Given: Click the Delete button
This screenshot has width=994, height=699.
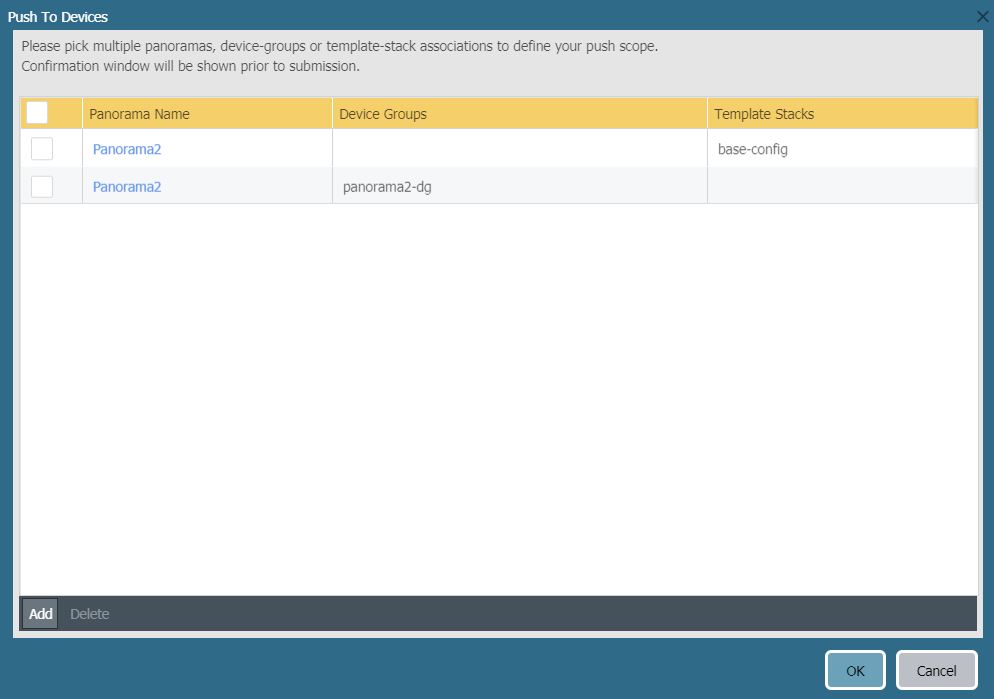Looking at the screenshot, I should point(89,613).
